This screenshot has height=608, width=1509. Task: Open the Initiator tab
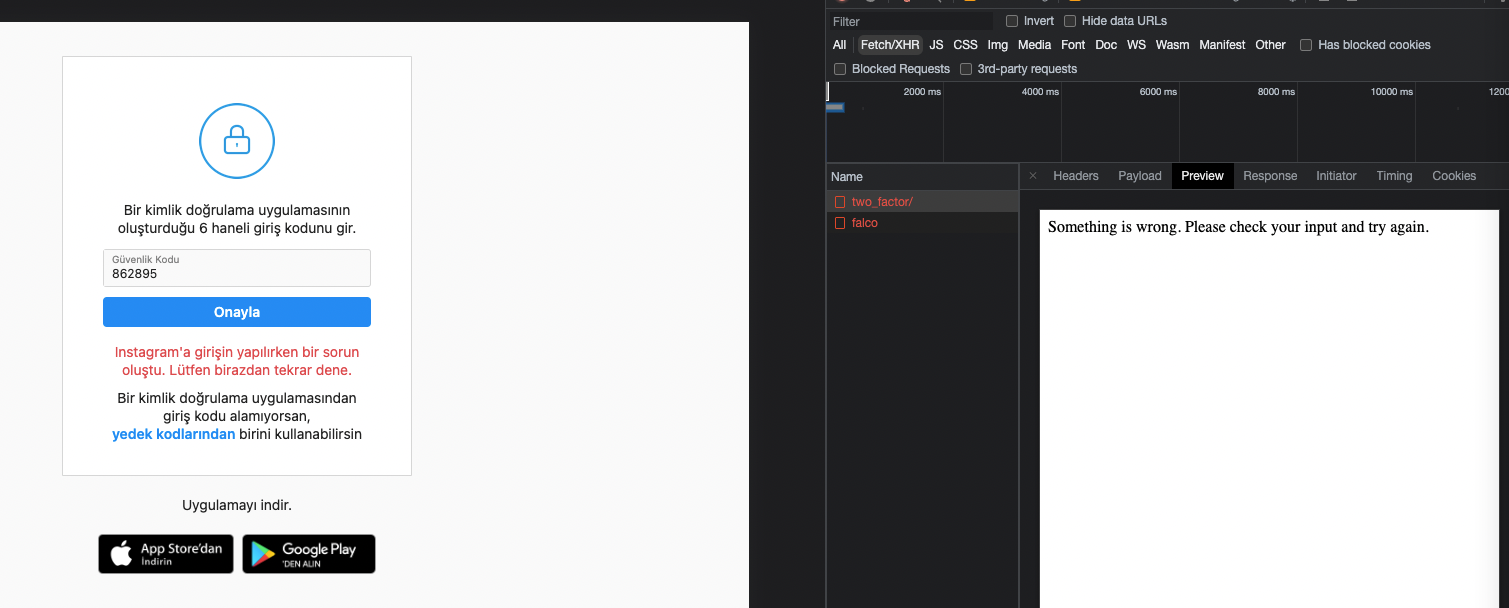coord(1336,176)
